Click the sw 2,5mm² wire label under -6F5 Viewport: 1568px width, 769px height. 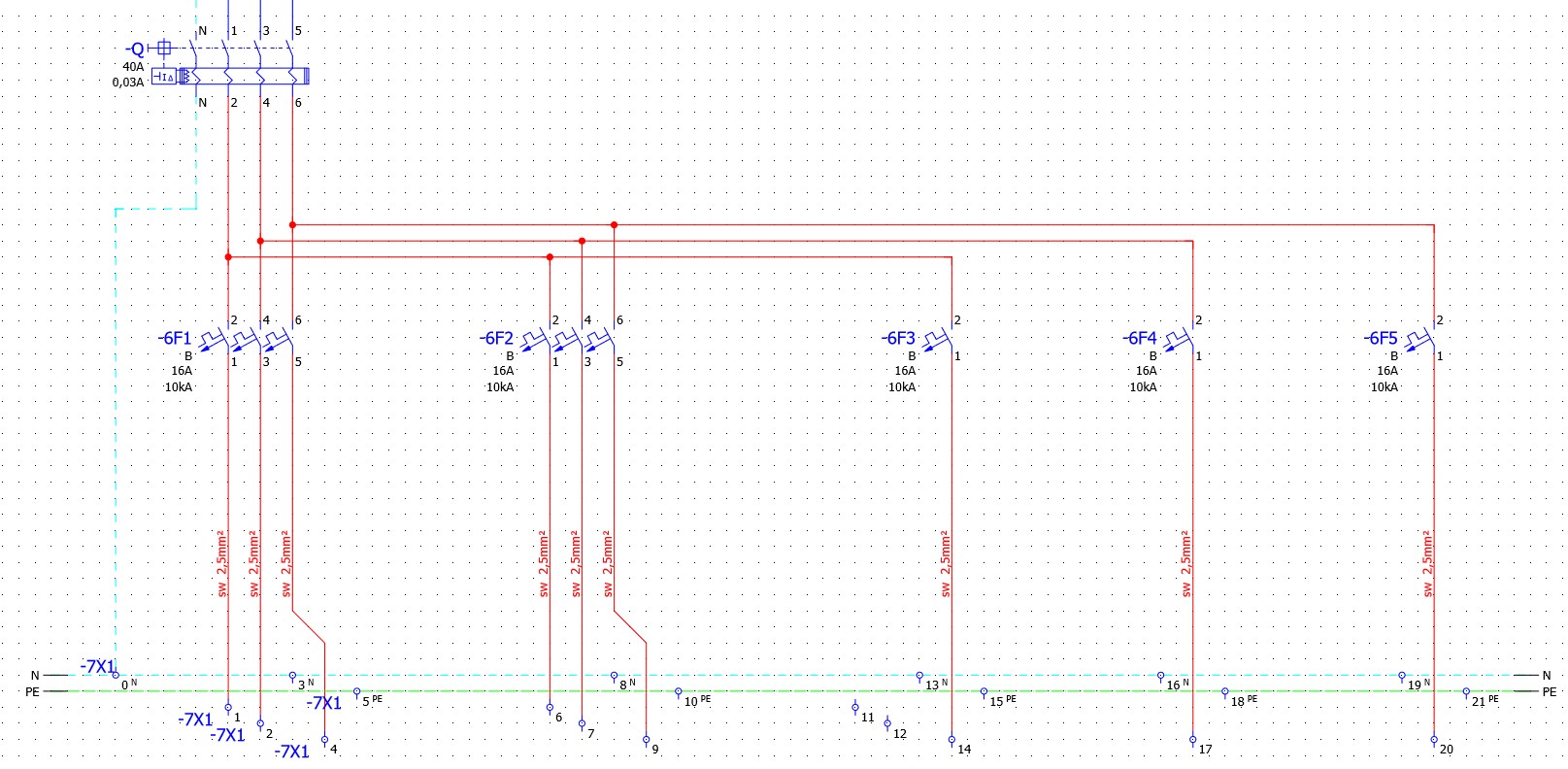[x=1429, y=564]
